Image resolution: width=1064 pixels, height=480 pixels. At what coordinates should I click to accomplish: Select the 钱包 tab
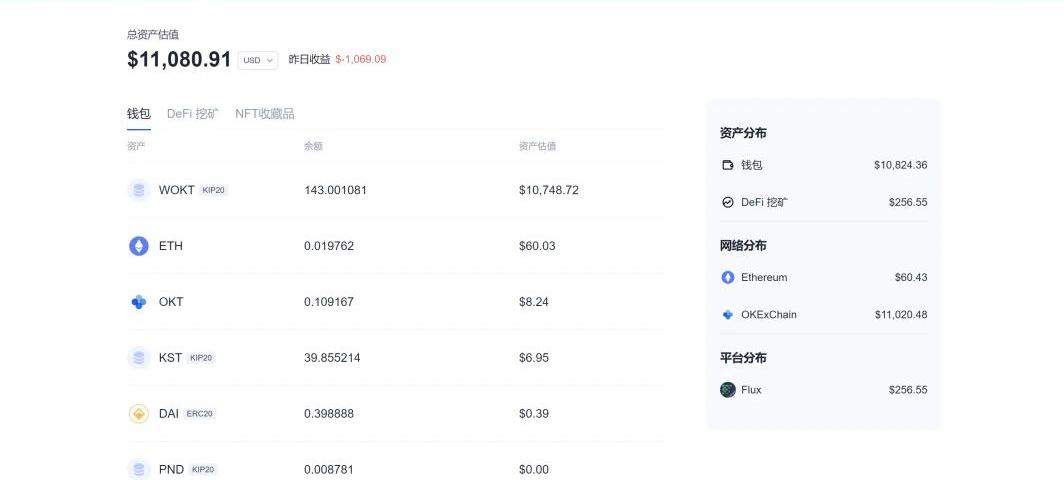coord(138,114)
